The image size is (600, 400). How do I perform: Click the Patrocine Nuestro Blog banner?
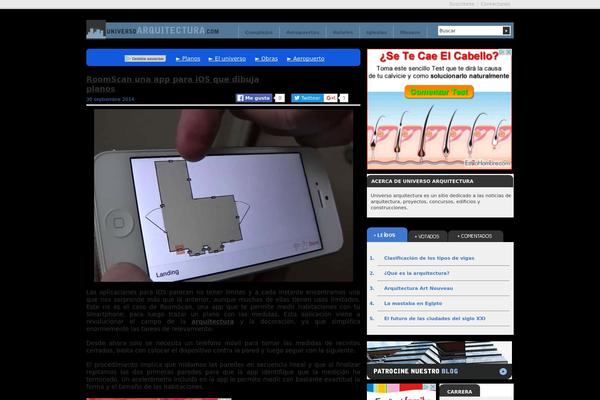coord(439,360)
